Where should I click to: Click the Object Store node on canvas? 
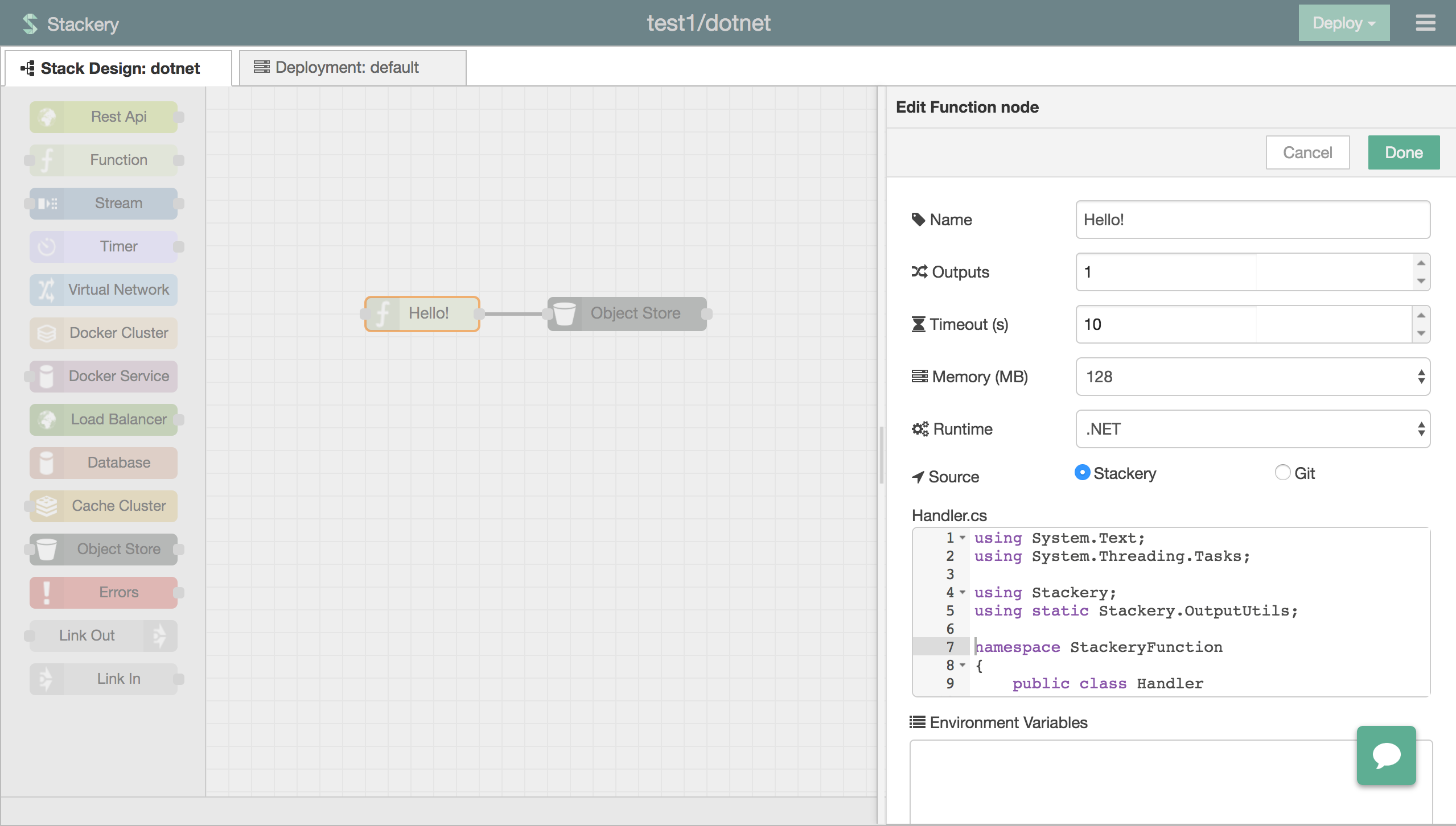click(x=627, y=313)
